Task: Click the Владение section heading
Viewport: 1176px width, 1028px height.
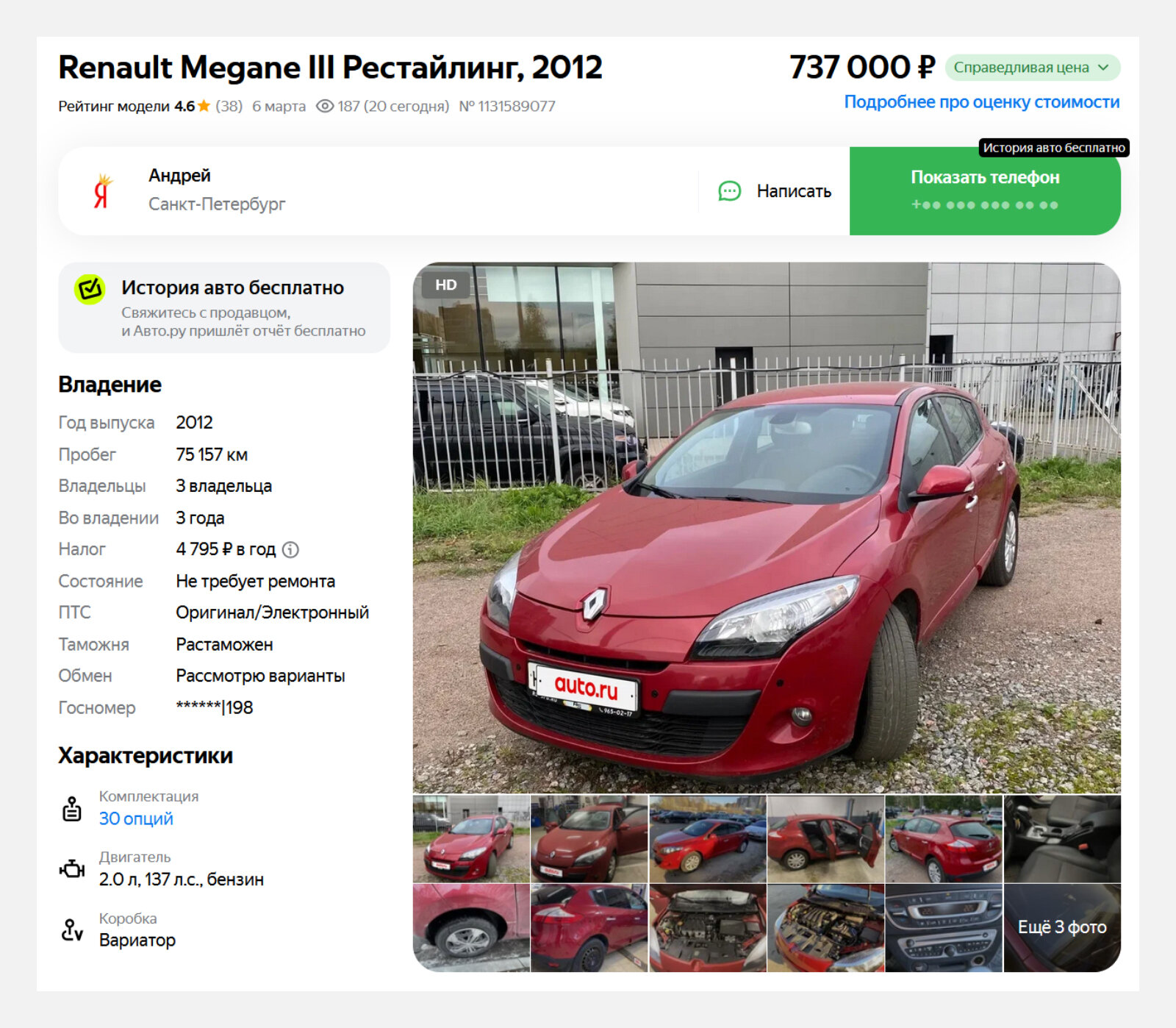Action: click(x=110, y=385)
